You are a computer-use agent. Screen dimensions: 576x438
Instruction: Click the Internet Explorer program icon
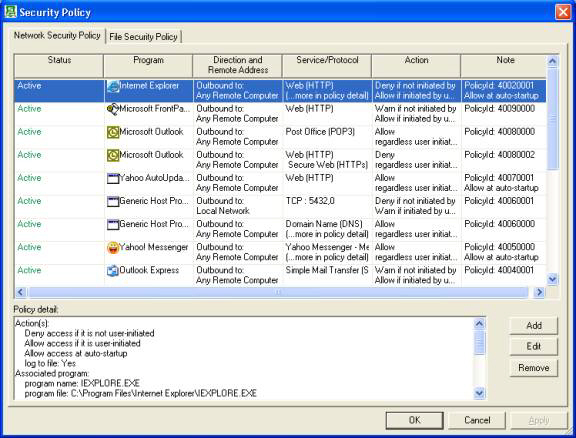(x=113, y=86)
